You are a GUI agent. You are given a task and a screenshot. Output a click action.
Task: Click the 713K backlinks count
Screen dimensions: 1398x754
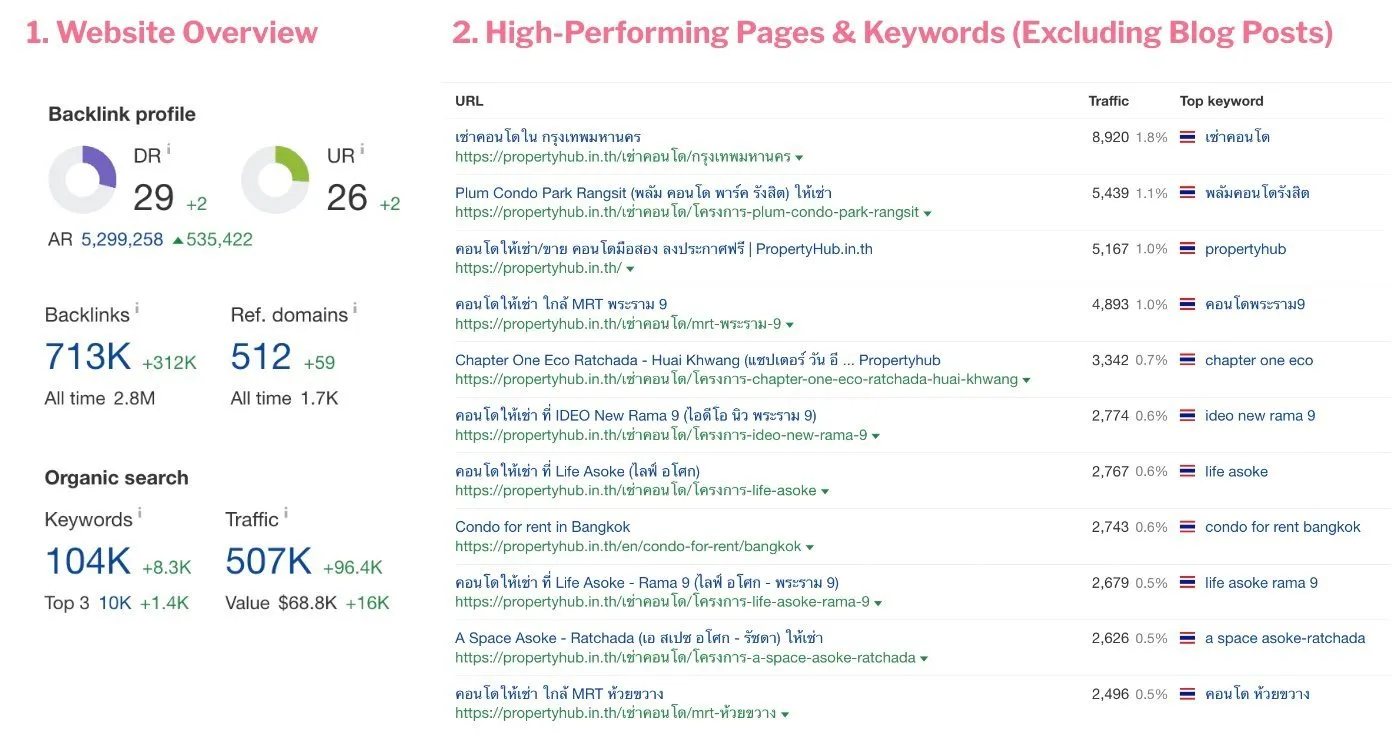89,357
